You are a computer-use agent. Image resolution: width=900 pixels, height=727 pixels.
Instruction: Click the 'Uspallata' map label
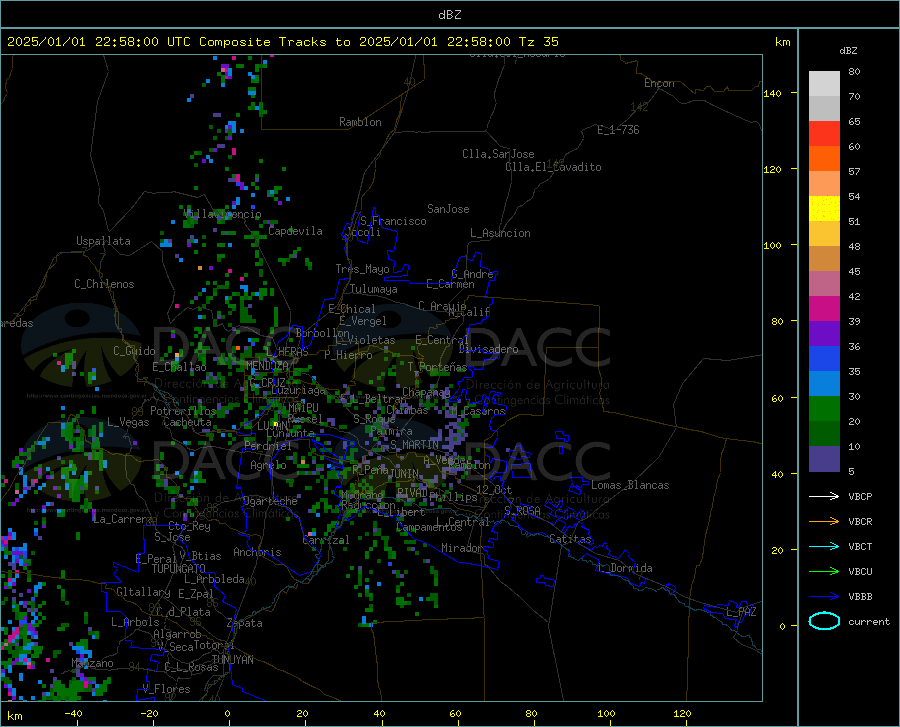coord(103,242)
